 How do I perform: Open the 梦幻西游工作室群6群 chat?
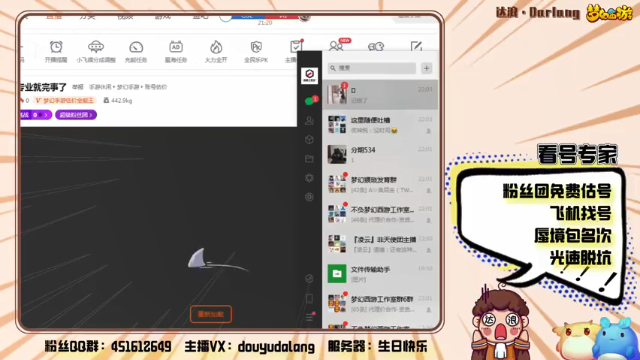point(380,303)
